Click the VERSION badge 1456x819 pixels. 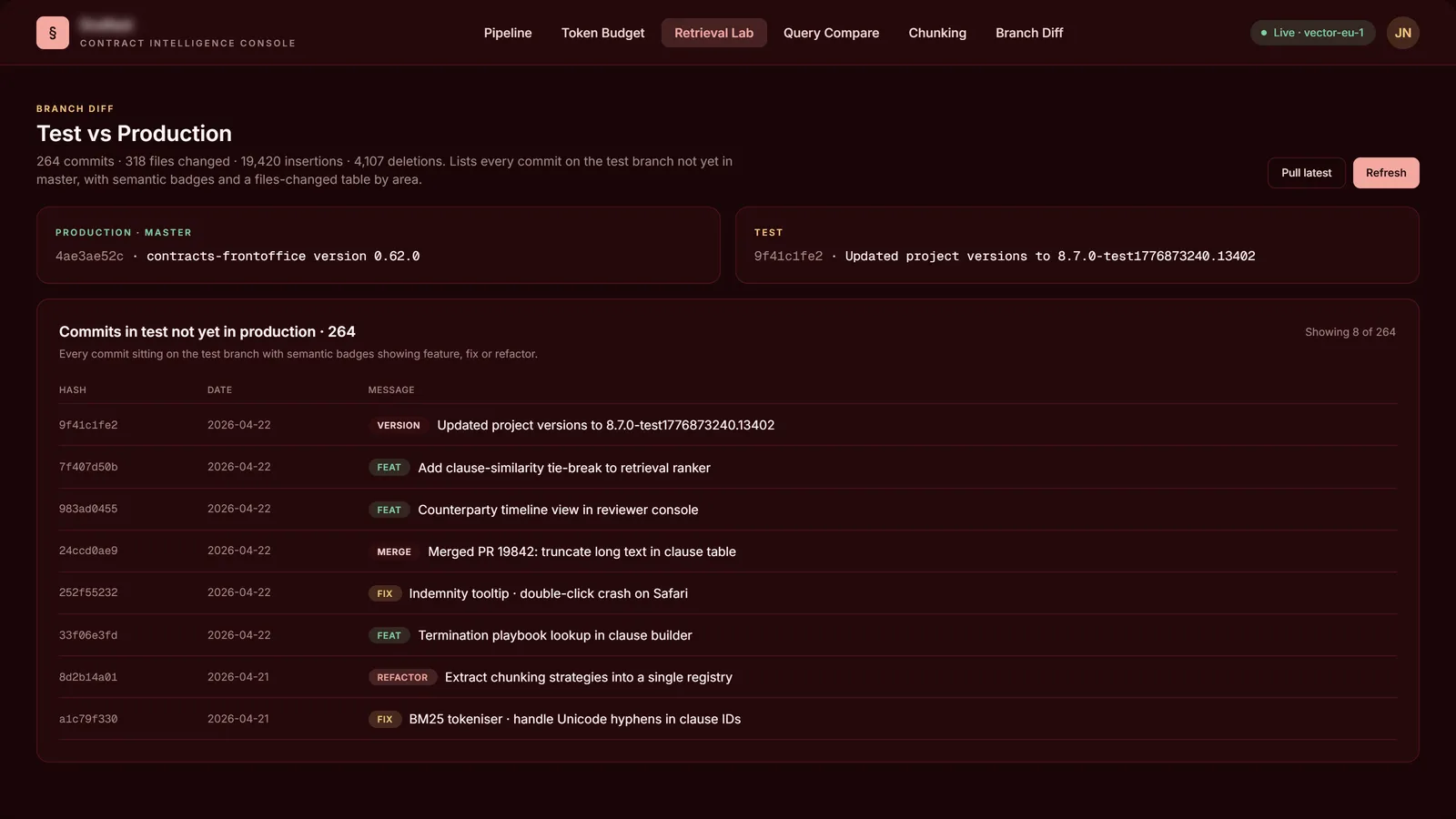click(399, 425)
